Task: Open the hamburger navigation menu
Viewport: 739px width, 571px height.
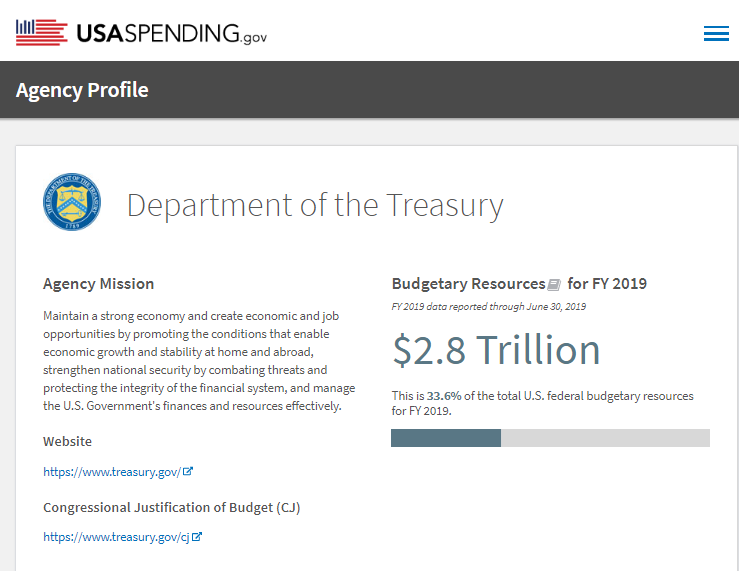Action: (x=716, y=34)
